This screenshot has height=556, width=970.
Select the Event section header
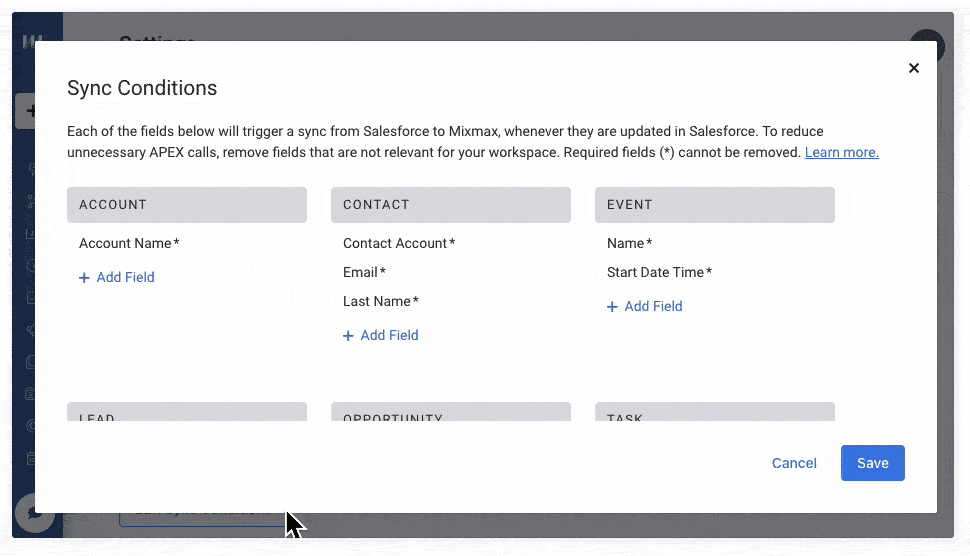[x=714, y=205]
